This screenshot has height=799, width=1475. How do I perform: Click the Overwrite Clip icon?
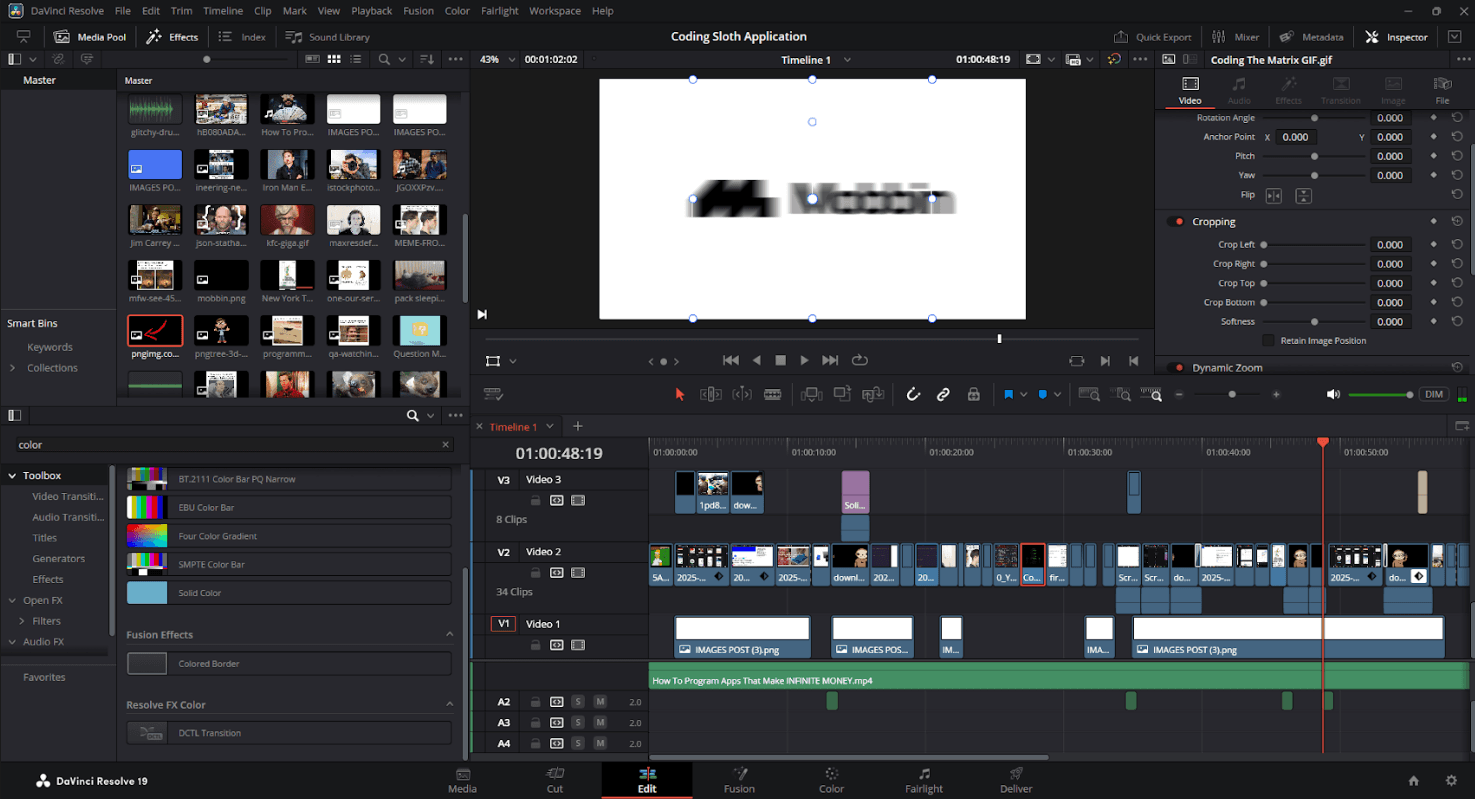[842, 394]
